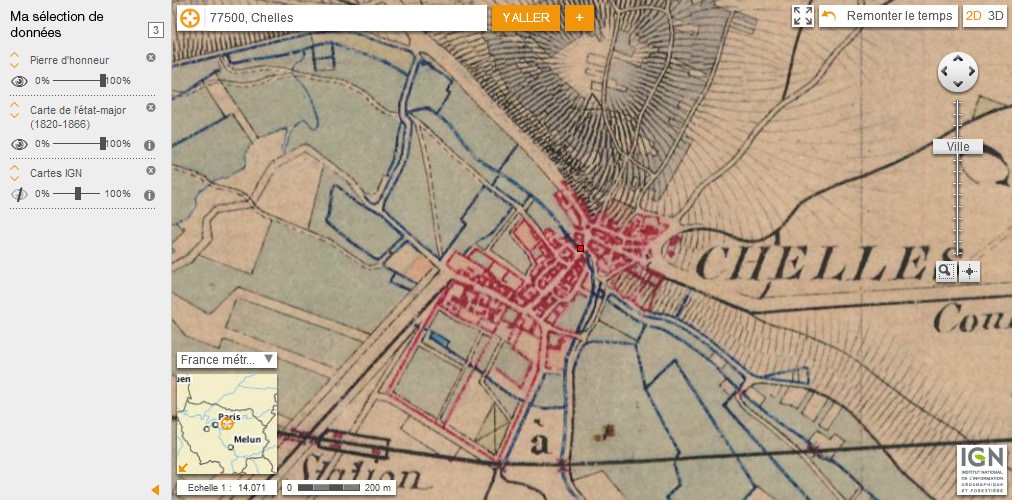Open Remonter le temps
The width and height of the screenshot is (1012, 500).
point(889,16)
